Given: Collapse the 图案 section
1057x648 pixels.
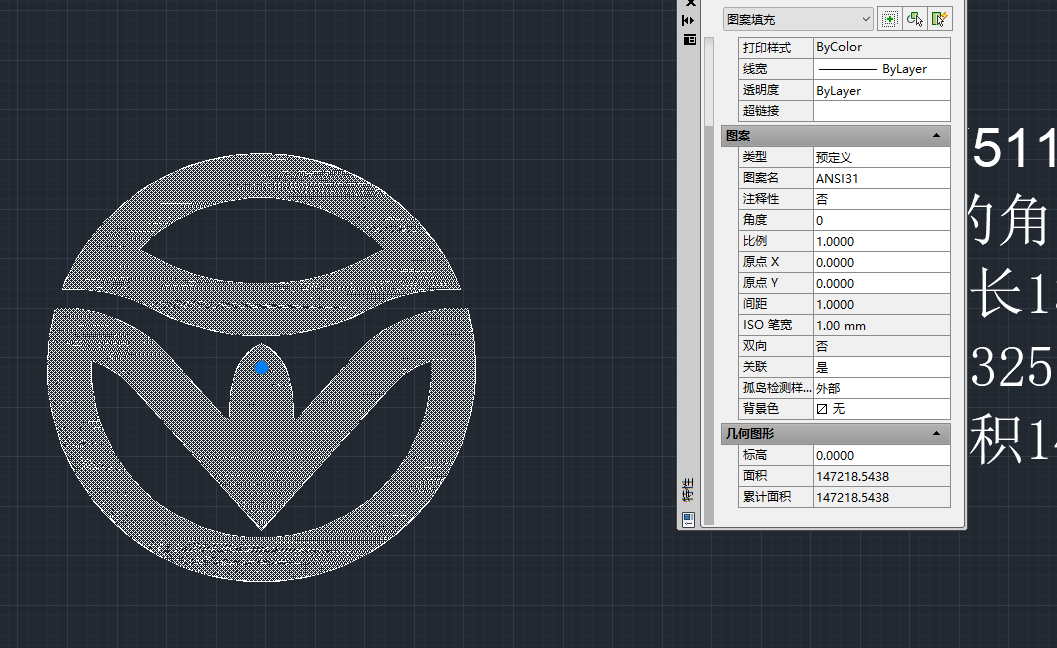Looking at the screenshot, I should (x=936, y=136).
